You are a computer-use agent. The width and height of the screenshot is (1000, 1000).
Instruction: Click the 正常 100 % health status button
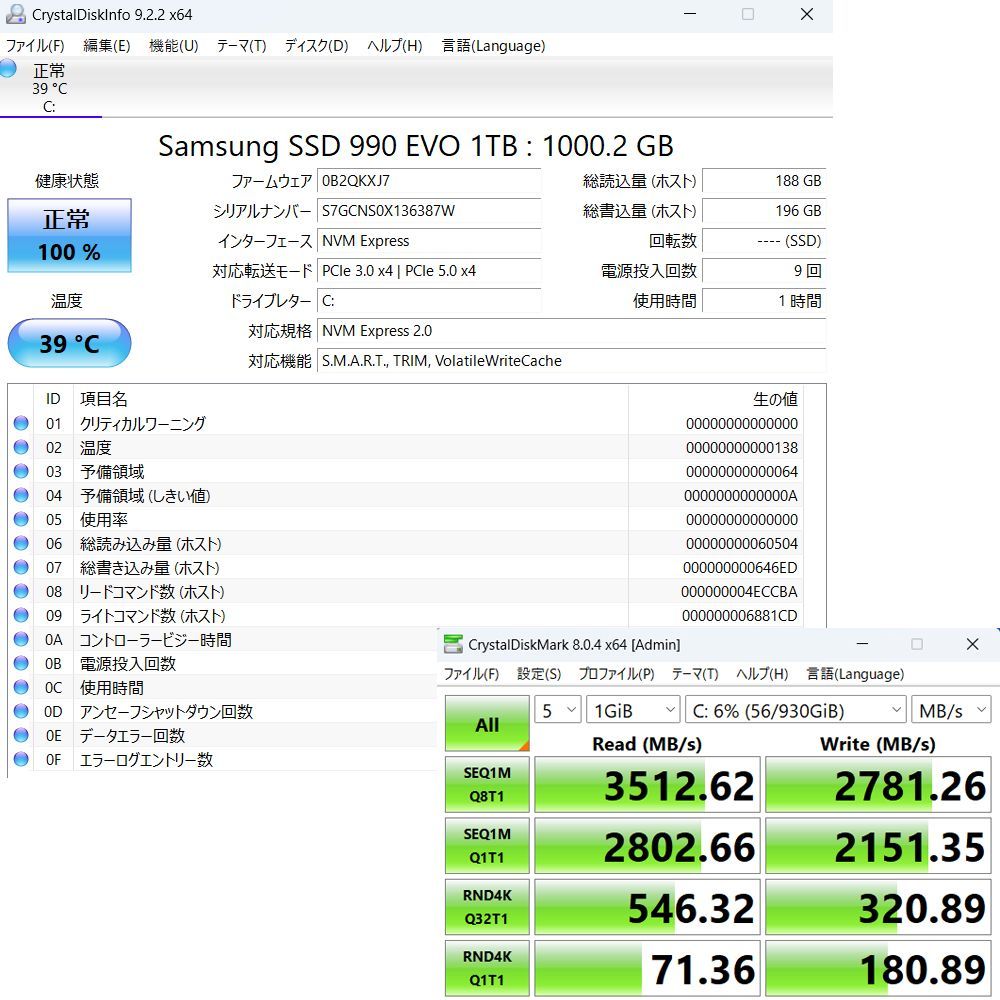tap(70, 235)
